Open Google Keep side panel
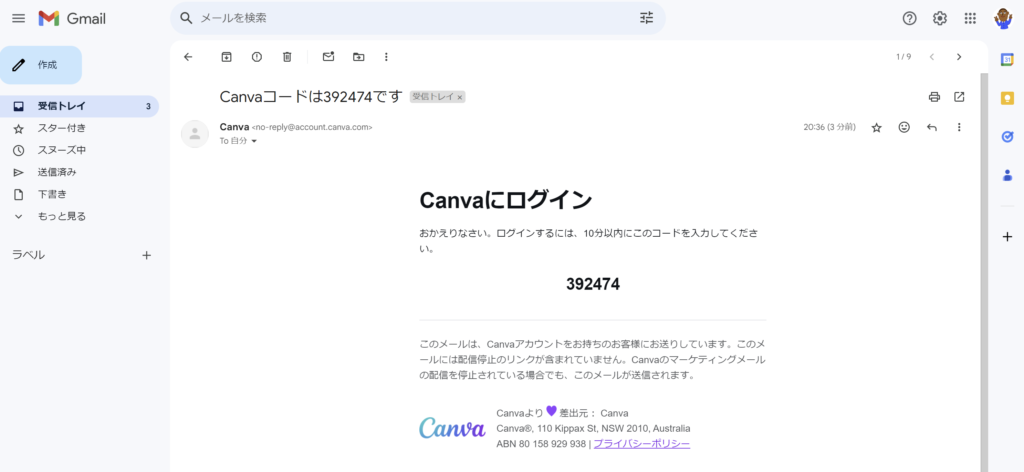This screenshot has width=1024, height=472. tap(1007, 98)
